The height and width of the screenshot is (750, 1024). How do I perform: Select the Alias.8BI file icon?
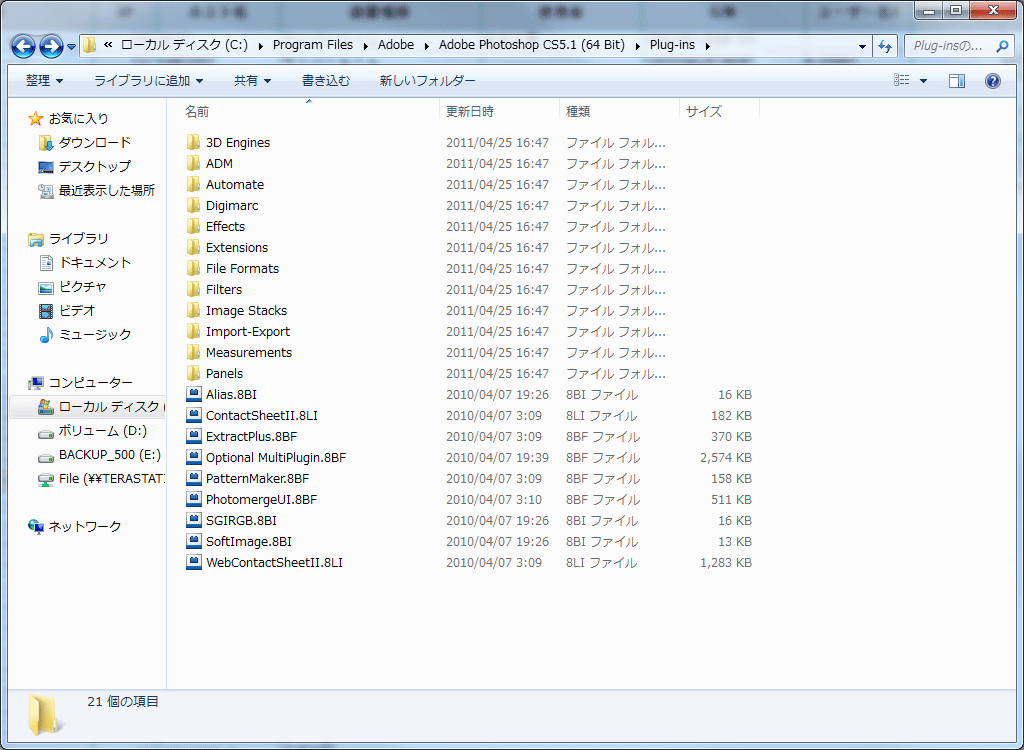193,394
